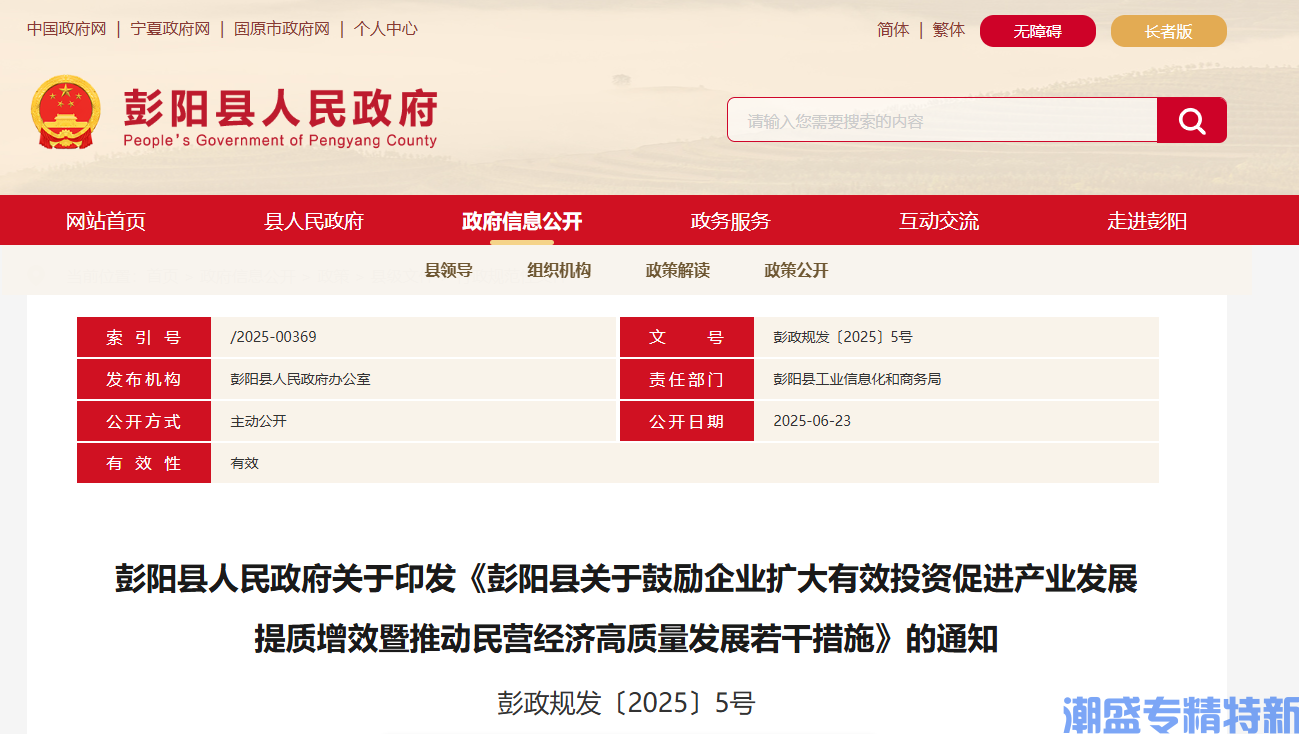
Task: Click the article headline about 彭阳县人民政府关于印发
Action: [x=626, y=608]
